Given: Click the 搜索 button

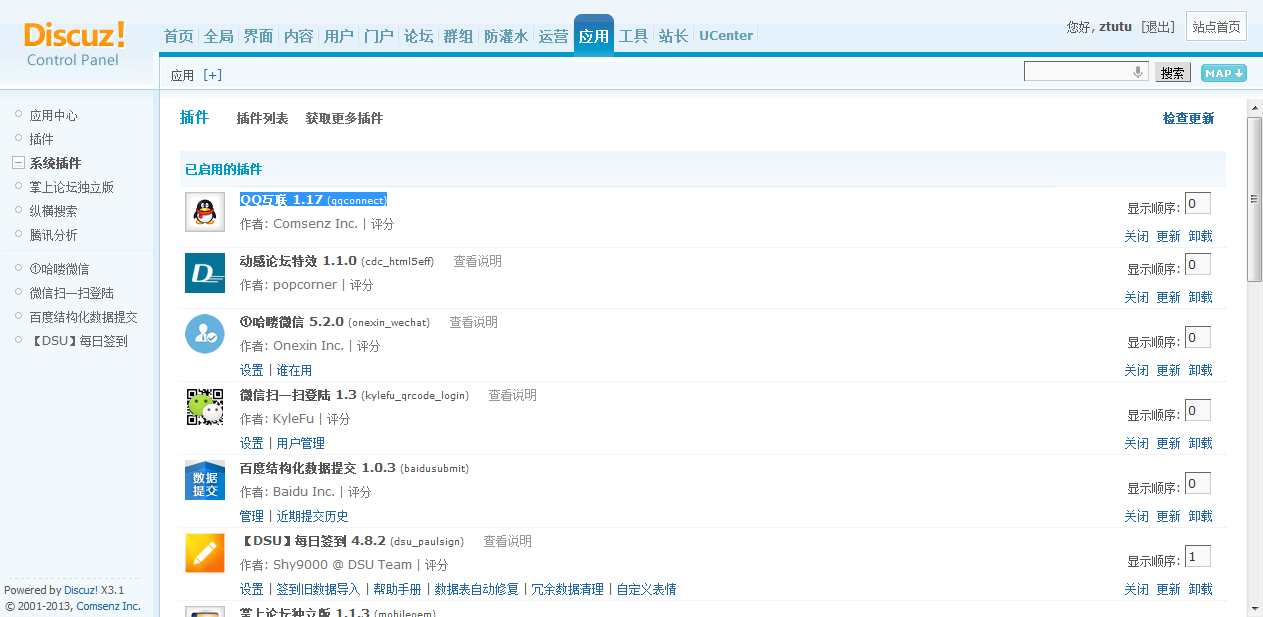Looking at the screenshot, I should click(1173, 73).
